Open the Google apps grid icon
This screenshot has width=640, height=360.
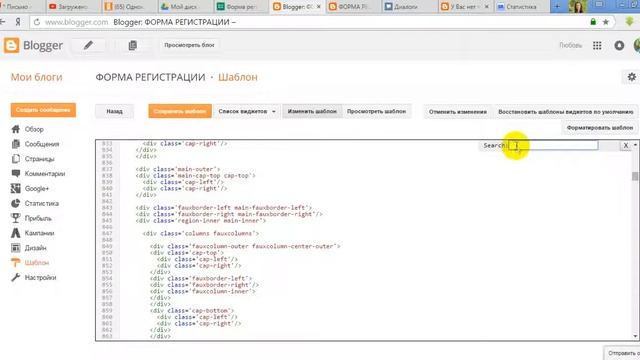(597, 45)
